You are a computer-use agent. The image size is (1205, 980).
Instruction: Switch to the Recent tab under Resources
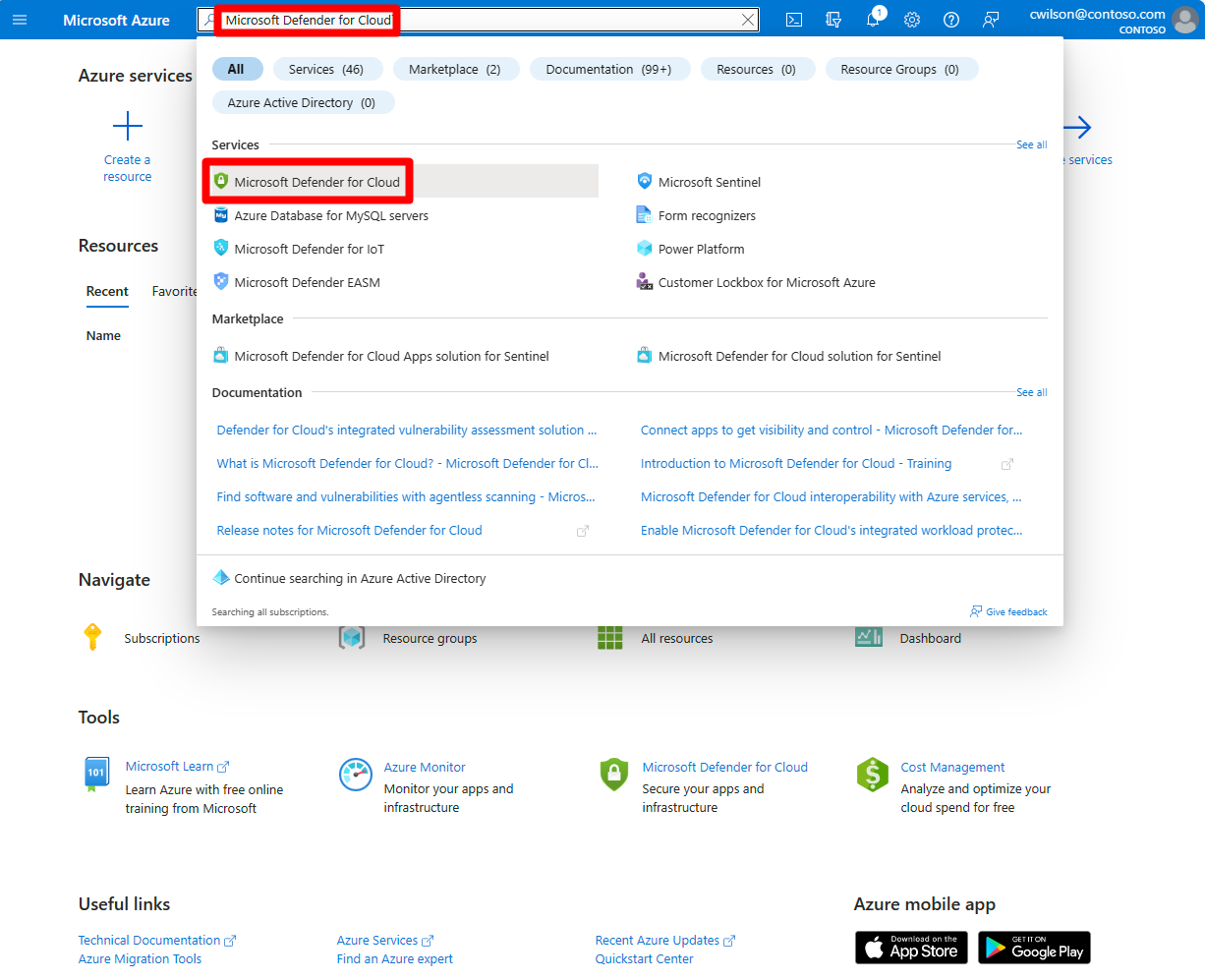107,291
